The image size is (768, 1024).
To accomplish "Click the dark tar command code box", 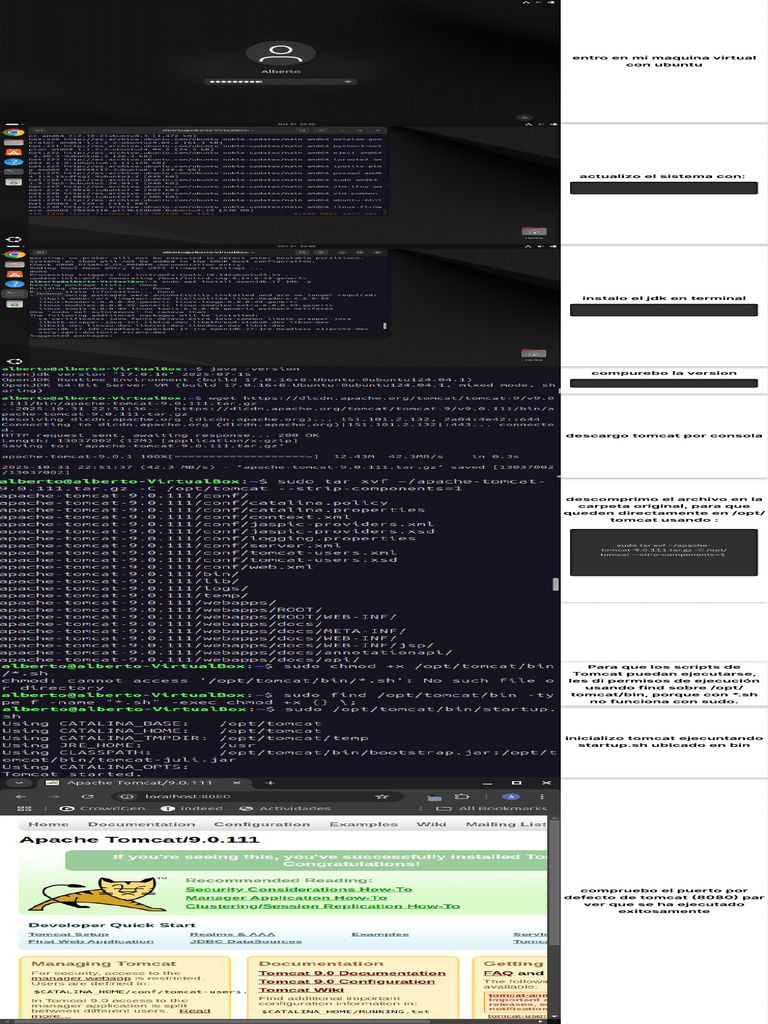I will tap(664, 552).
